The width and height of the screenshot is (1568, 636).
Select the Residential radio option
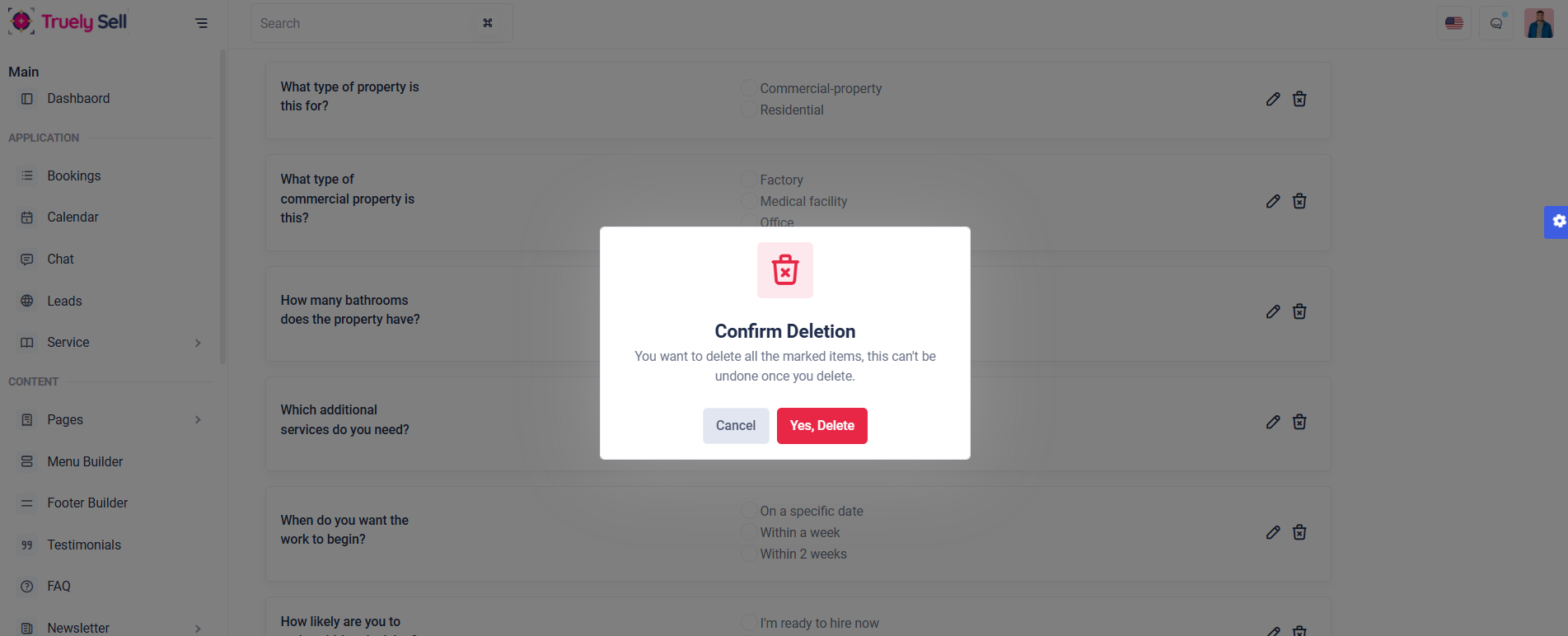tap(748, 110)
